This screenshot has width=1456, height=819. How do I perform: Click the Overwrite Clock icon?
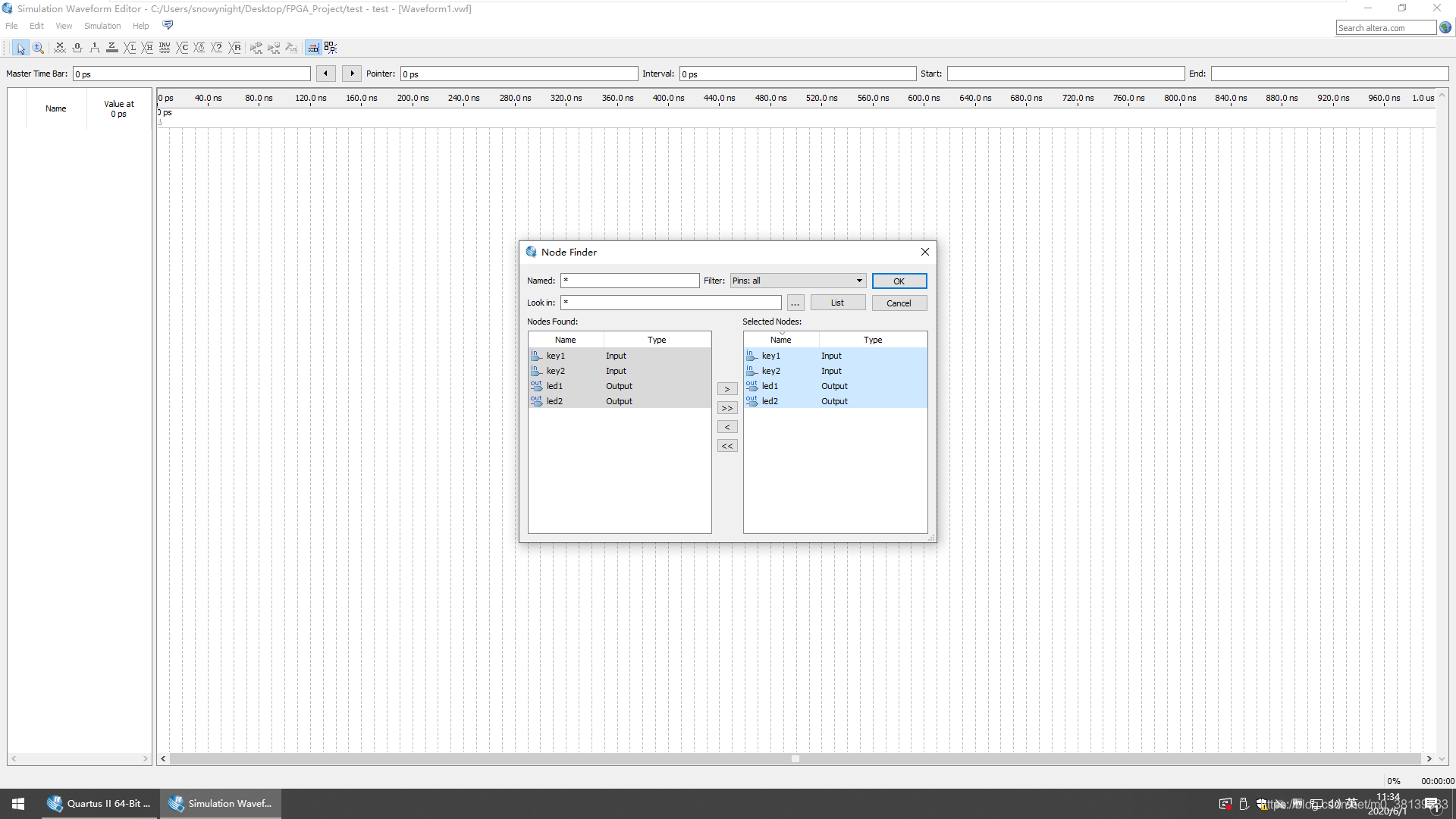click(200, 48)
